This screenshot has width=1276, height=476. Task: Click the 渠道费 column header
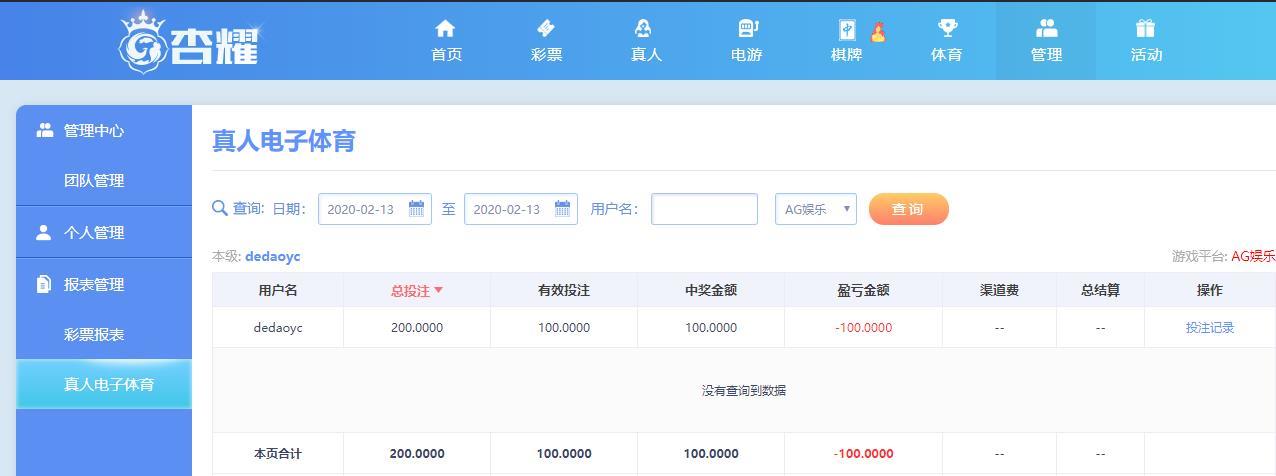point(999,290)
